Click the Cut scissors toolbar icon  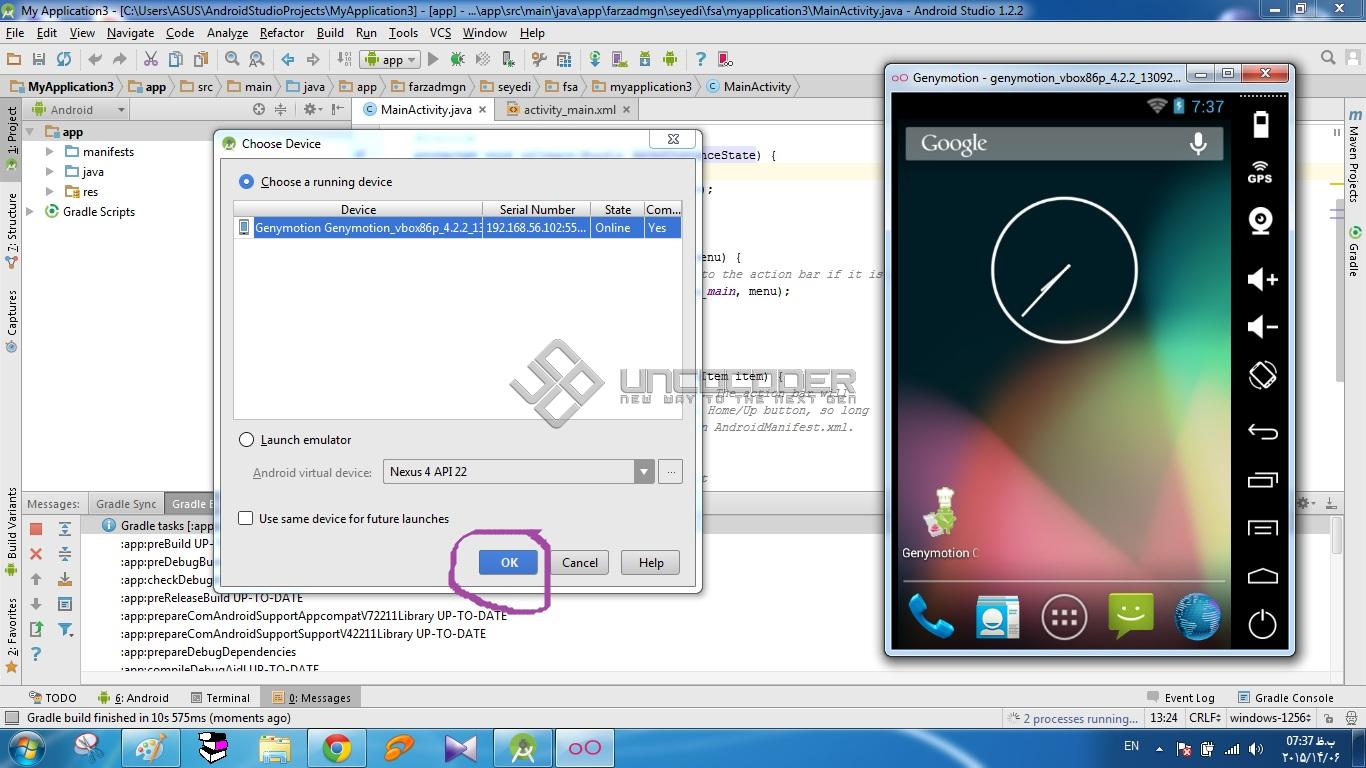pyautogui.click(x=151, y=59)
